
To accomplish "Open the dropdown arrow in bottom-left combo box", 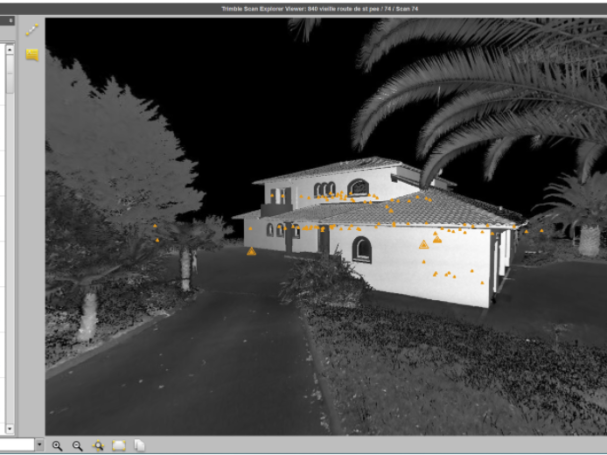I will [x=39, y=445].
